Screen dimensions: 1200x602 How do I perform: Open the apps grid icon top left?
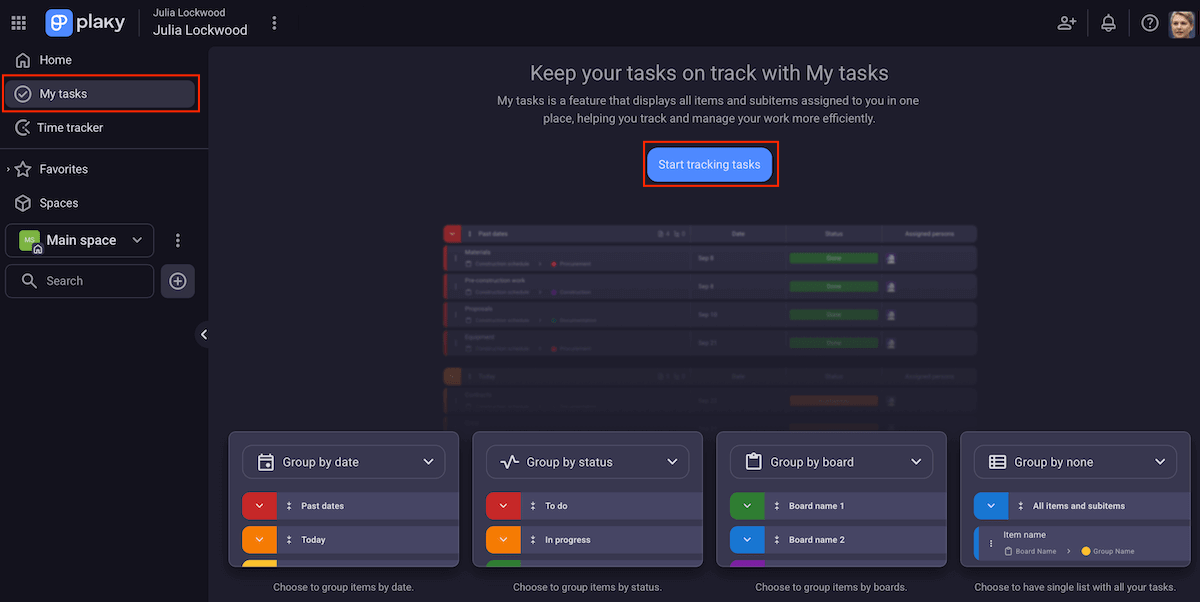click(18, 22)
